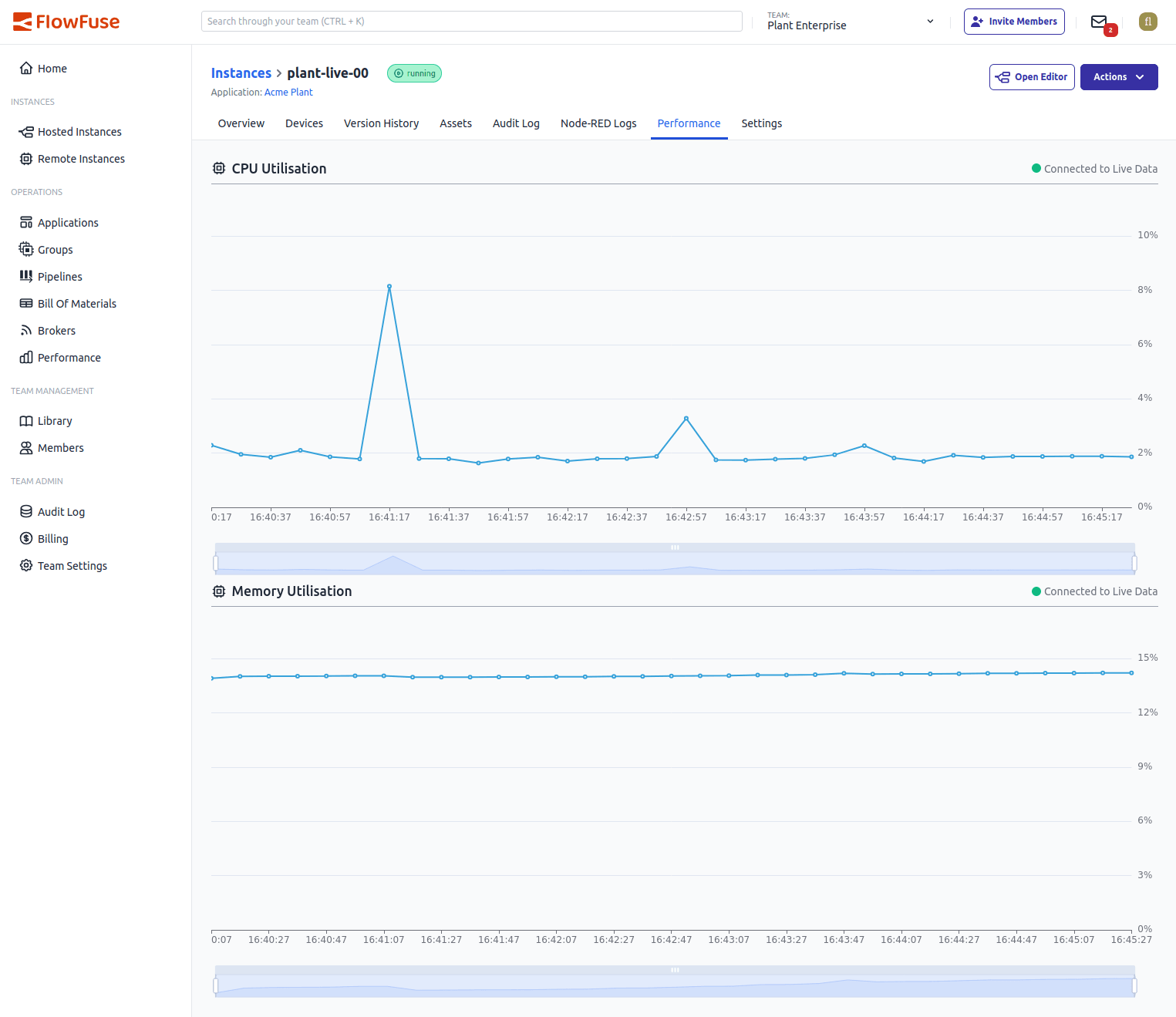Switch to the Node-RED Logs tab
Viewport: 1176px width, 1017px height.
(598, 123)
